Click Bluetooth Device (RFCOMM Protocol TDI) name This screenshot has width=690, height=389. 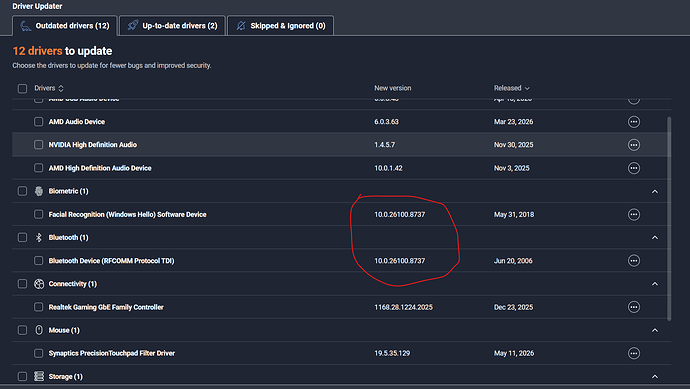[x=111, y=261]
